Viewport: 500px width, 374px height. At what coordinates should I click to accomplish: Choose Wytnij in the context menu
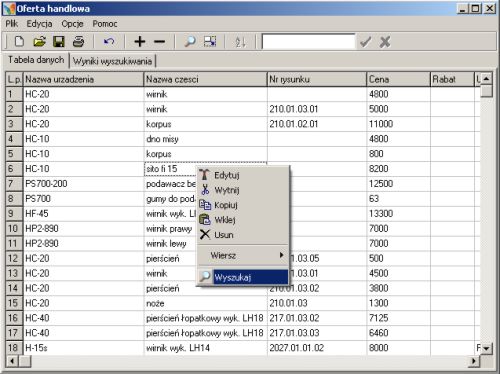click(x=243, y=190)
